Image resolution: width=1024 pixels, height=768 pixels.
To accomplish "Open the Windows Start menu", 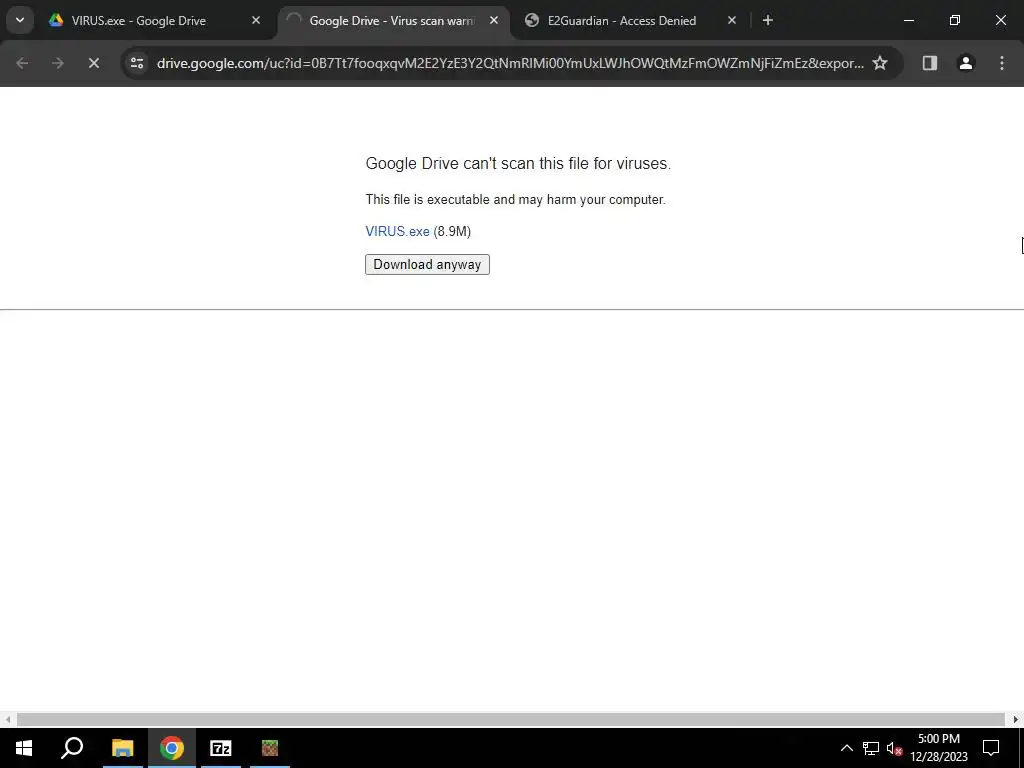I will tap(24, 748).
